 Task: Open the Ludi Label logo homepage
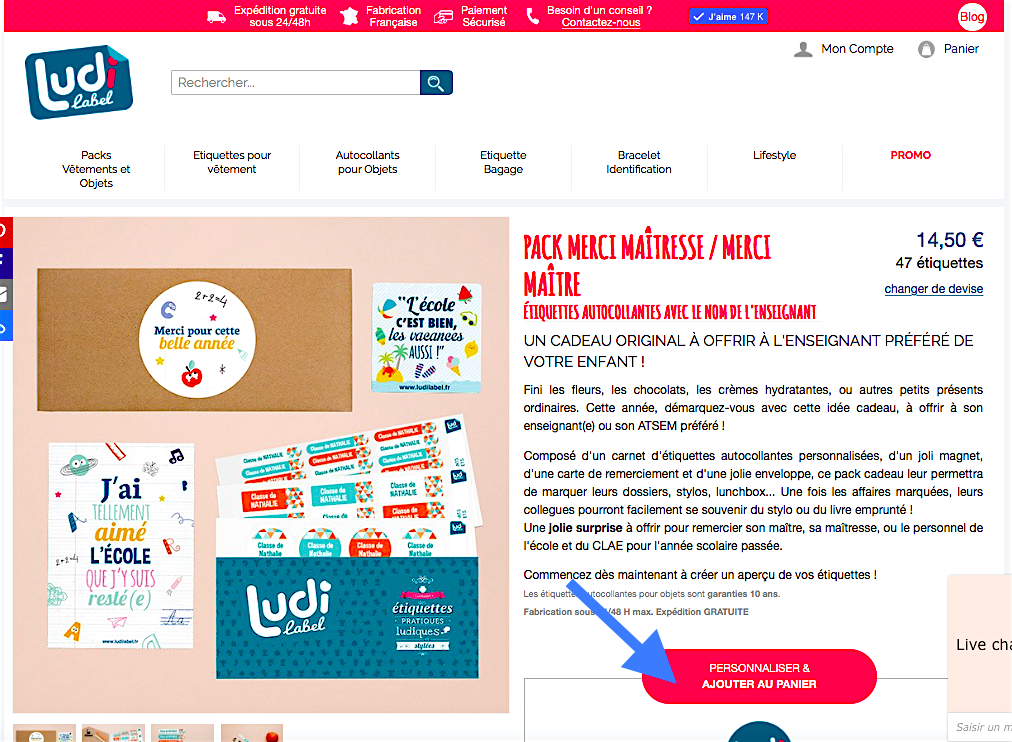pos(79,82)
